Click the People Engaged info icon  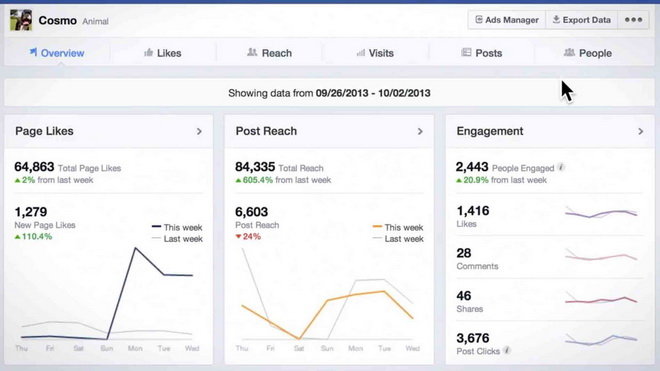[x=561, y=167]
